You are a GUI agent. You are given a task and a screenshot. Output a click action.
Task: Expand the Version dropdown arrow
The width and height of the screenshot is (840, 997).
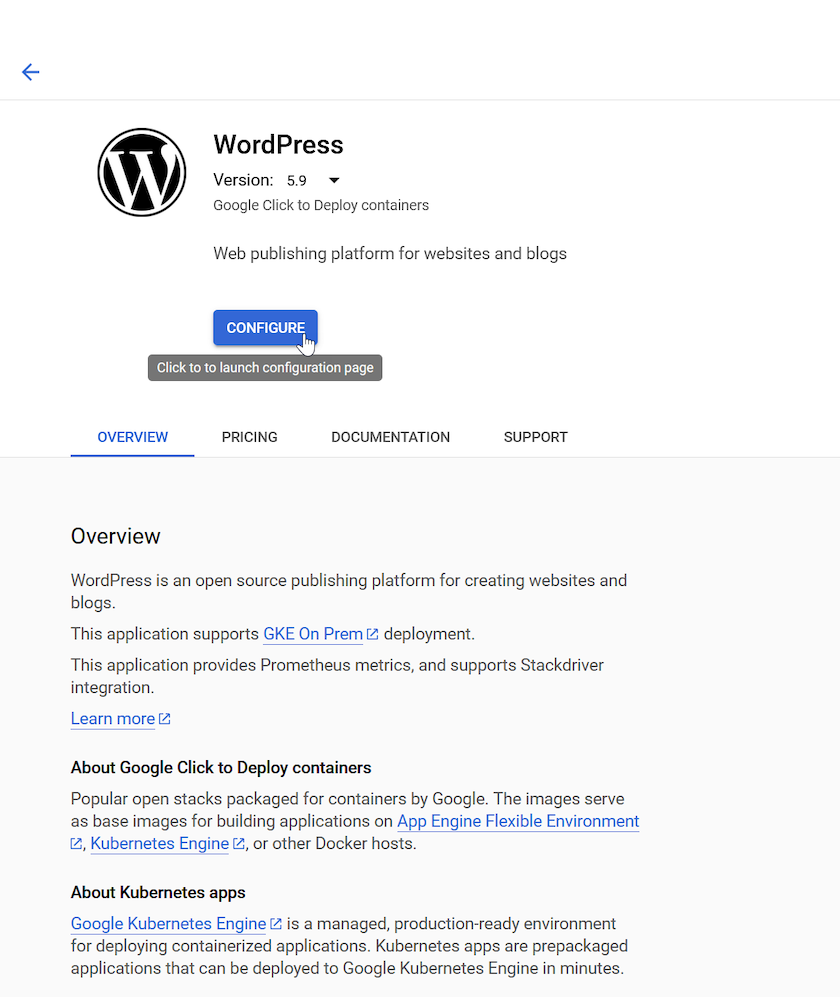click(x=334, y=181)
